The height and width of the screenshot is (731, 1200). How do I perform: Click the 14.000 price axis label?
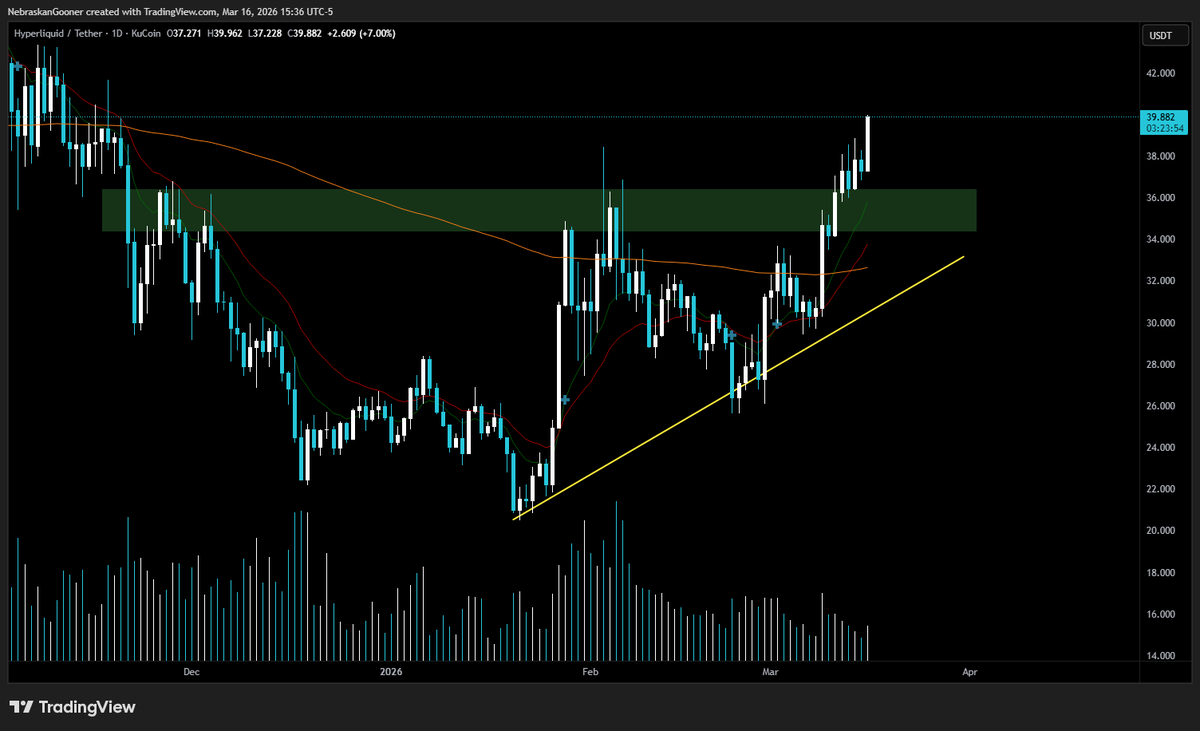1161,656
